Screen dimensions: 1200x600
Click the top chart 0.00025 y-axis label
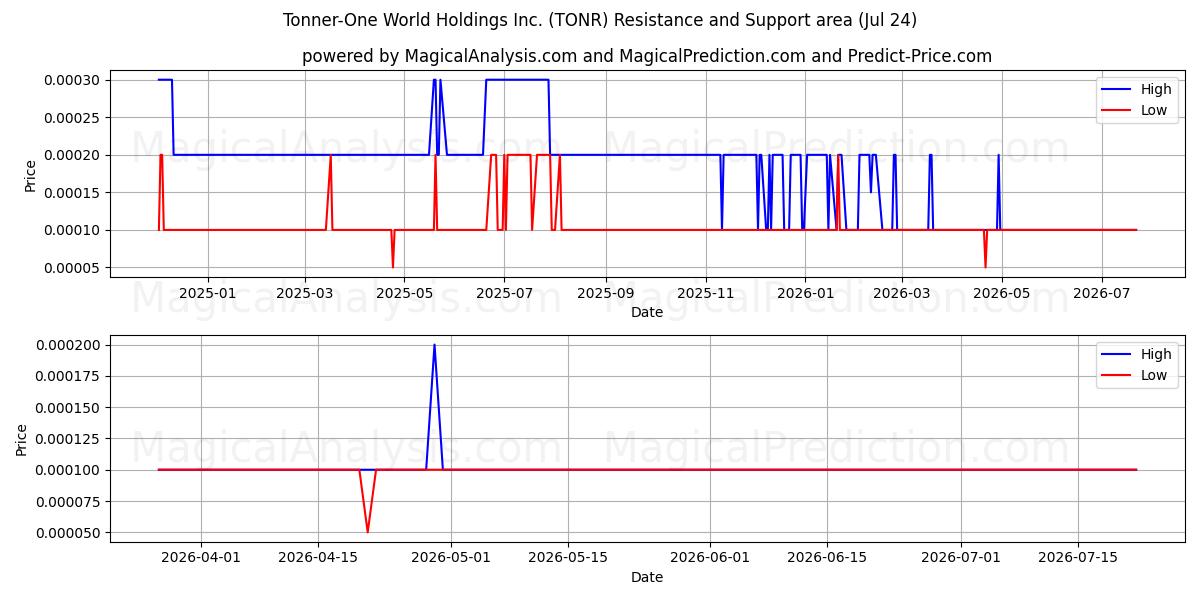(x=71, y=118)
